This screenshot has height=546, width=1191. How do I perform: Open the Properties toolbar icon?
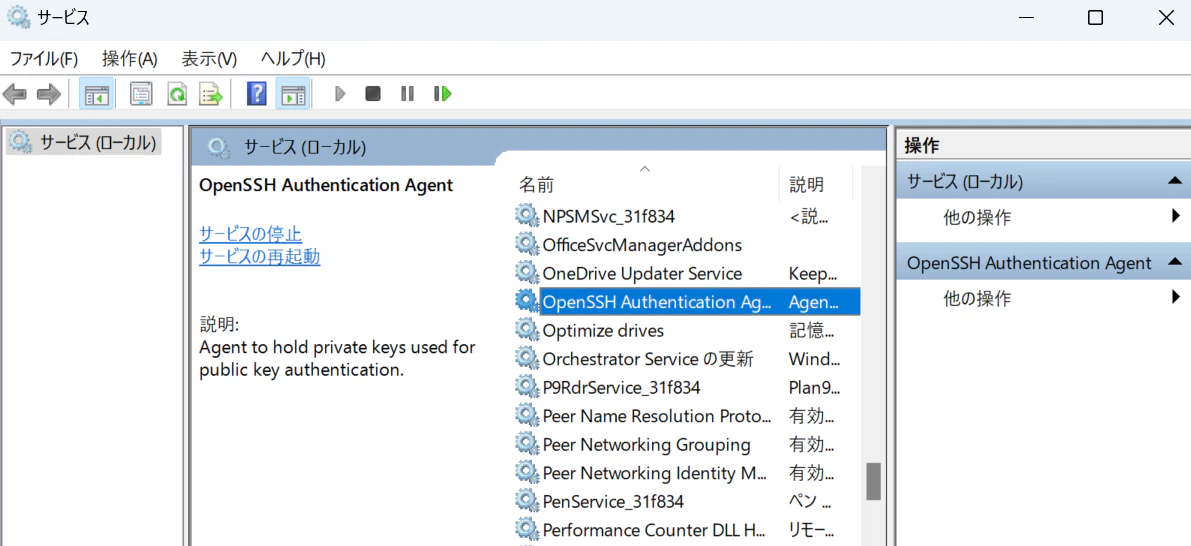point(141,94)
